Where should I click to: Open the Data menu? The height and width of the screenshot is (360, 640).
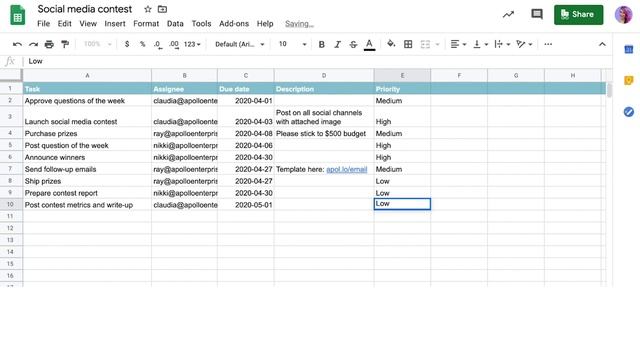click(175, 24)
